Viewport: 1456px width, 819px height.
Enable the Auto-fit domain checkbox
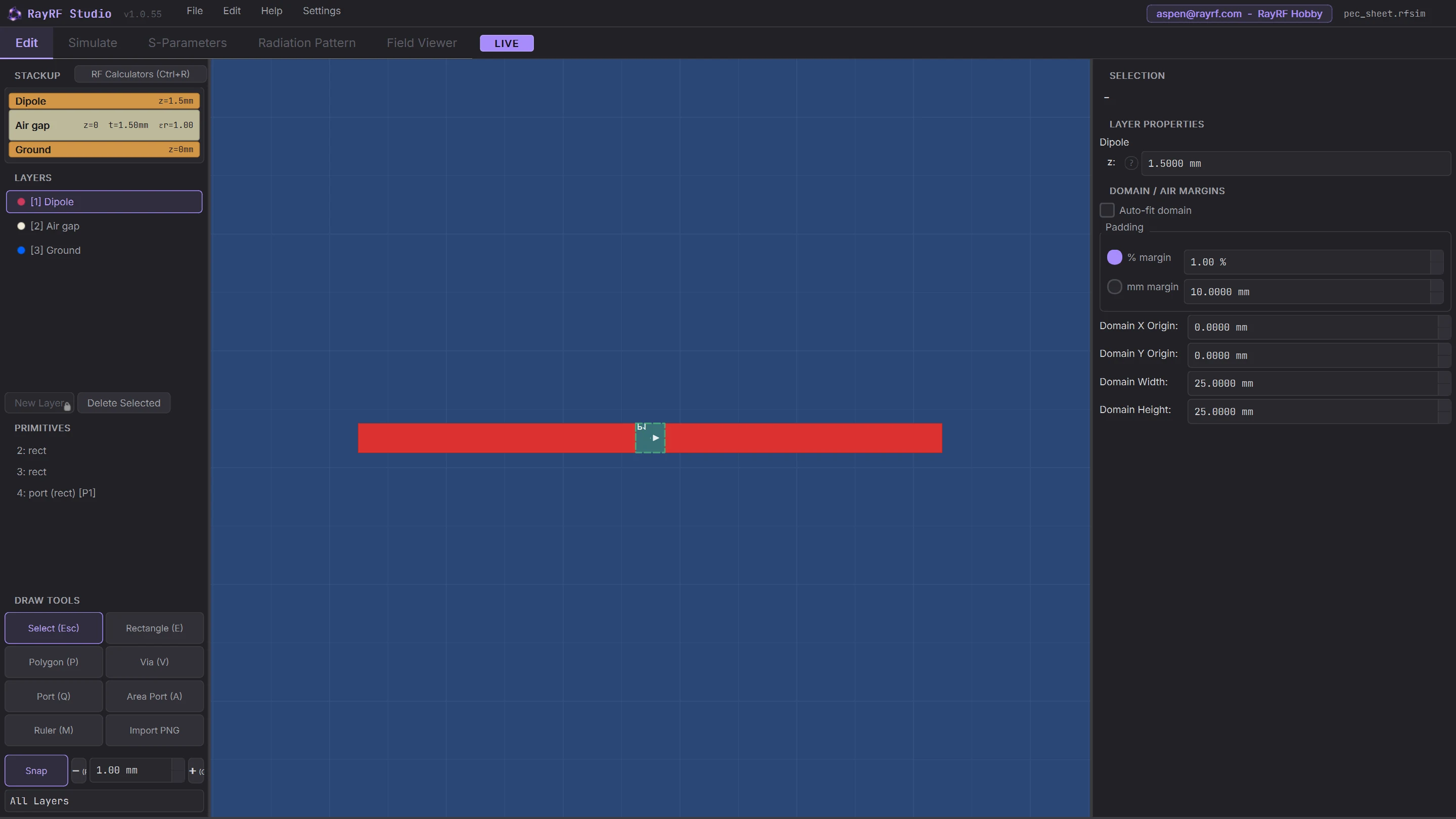(1107, 210)
